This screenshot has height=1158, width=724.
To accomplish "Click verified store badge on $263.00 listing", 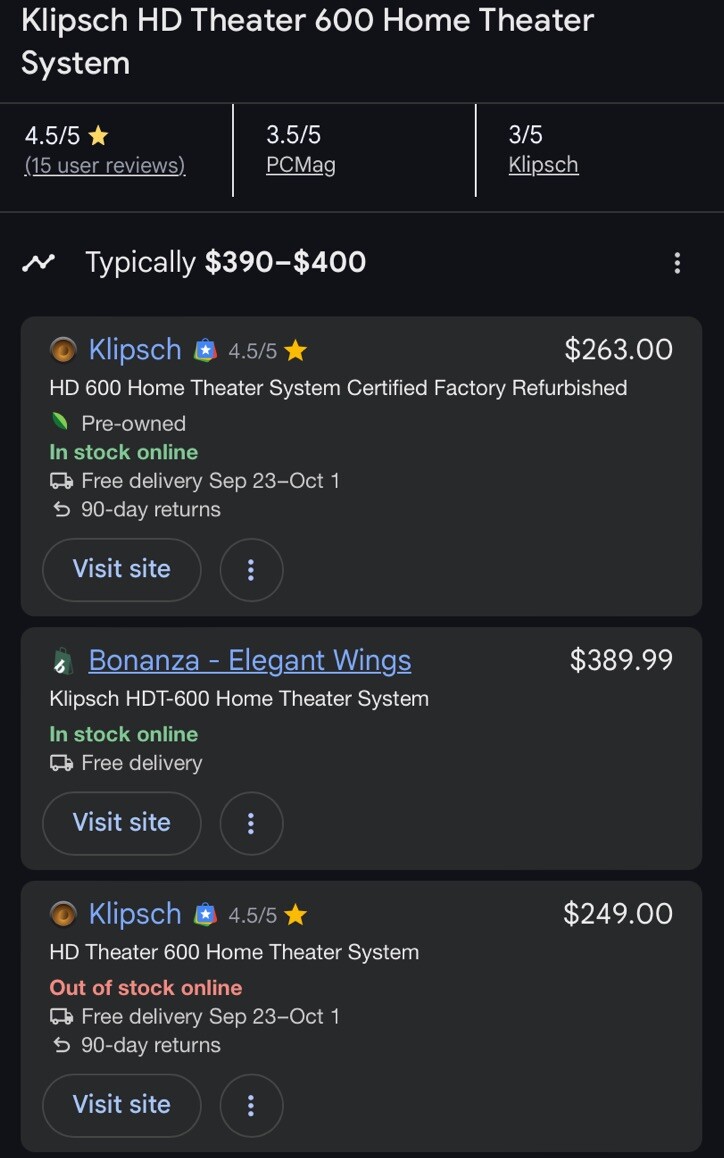I will pyautogui.click(x=205, y=350).
